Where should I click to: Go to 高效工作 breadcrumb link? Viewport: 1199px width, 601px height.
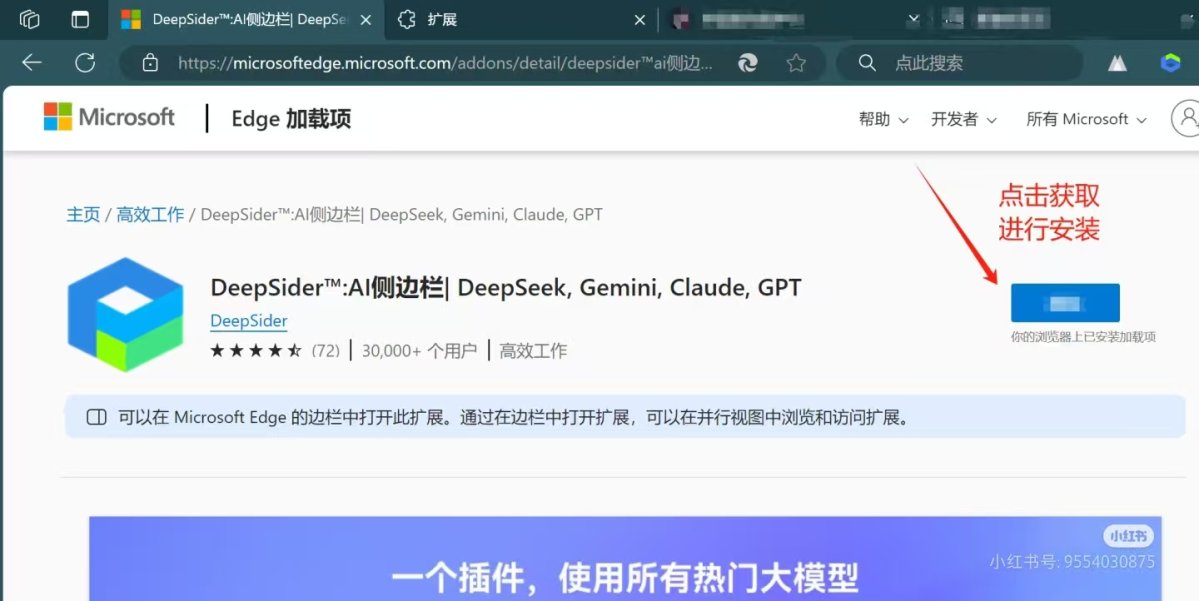(x=150, y=214)
